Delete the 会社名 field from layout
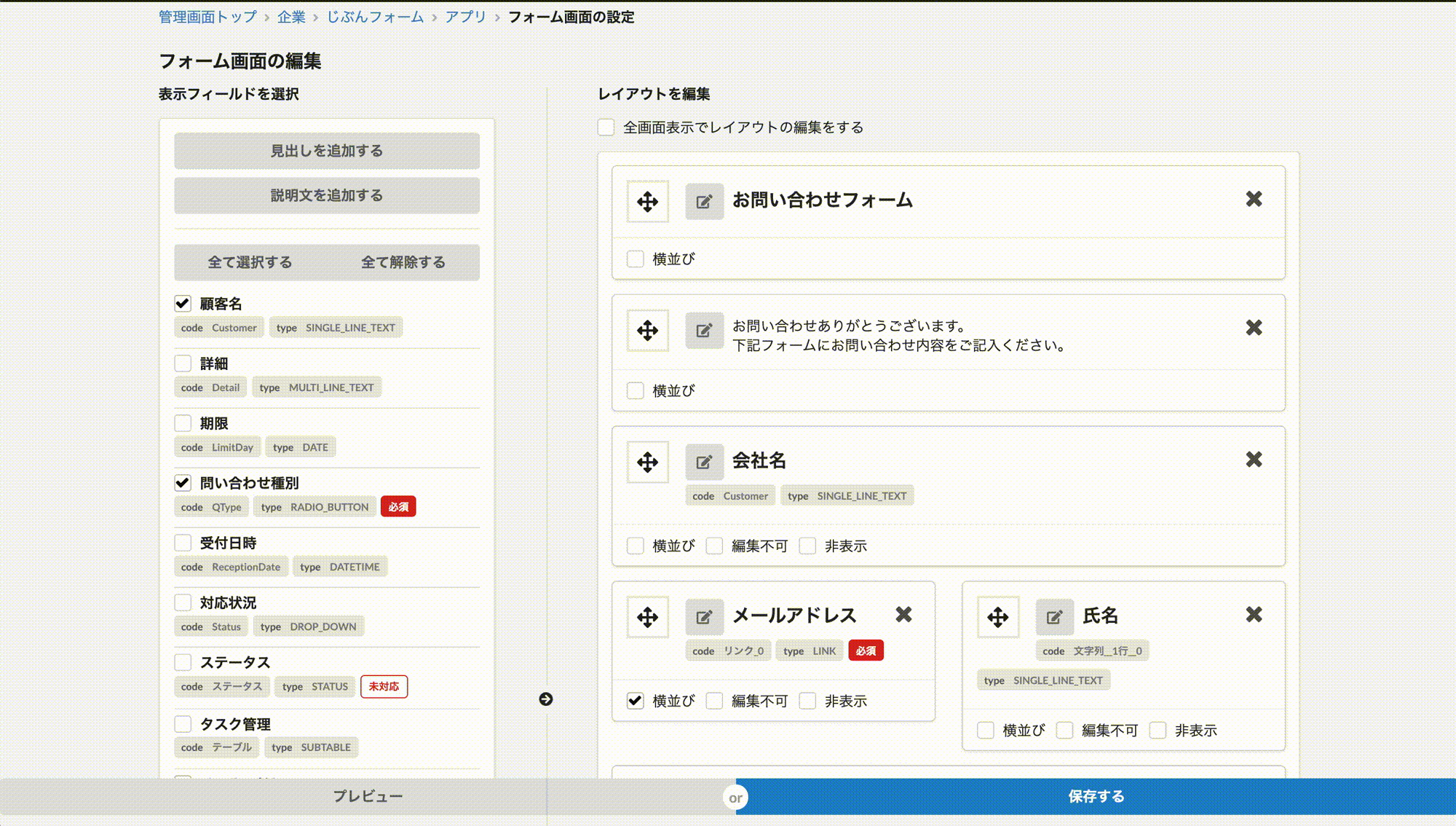The image size is (1456, 826). click(x=1254, y=460)
